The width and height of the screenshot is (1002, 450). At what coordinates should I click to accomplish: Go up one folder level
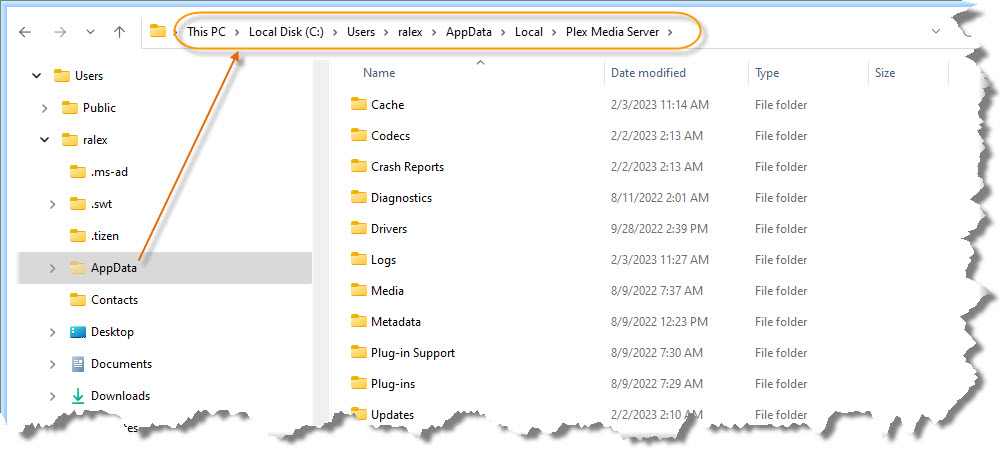[x=119, y=32]
